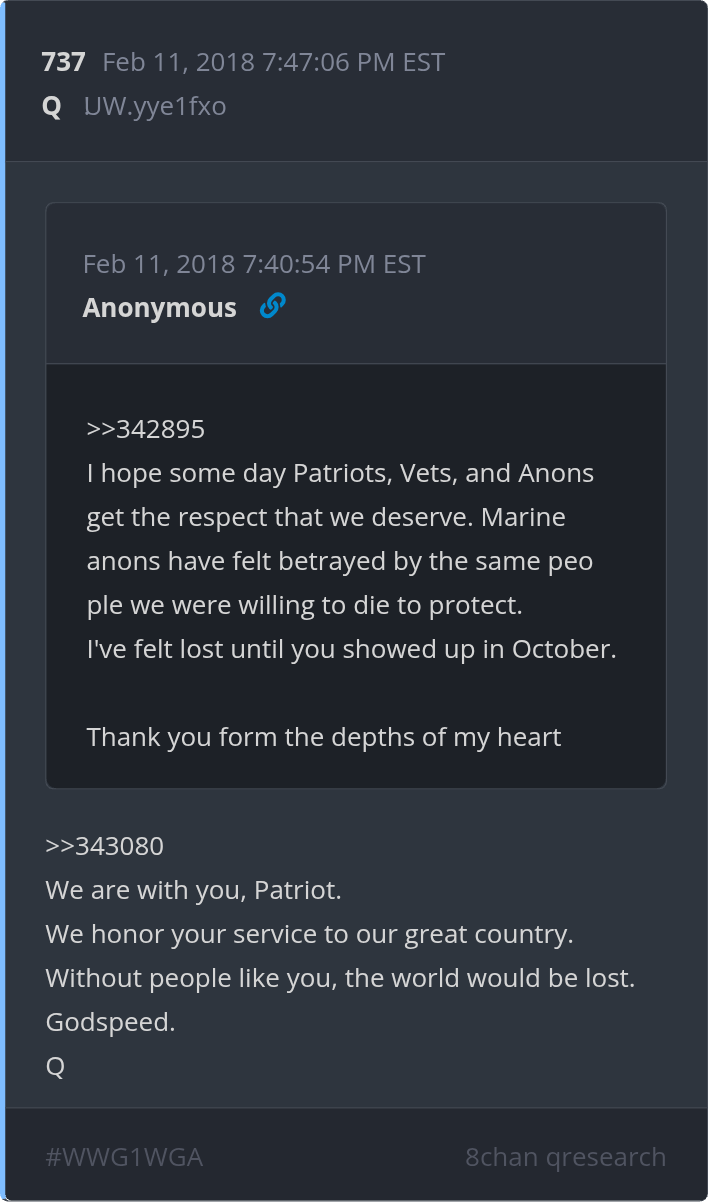Viewport: 710px width, 1202px height.
Task: Open post number 737
Action: 63,62
